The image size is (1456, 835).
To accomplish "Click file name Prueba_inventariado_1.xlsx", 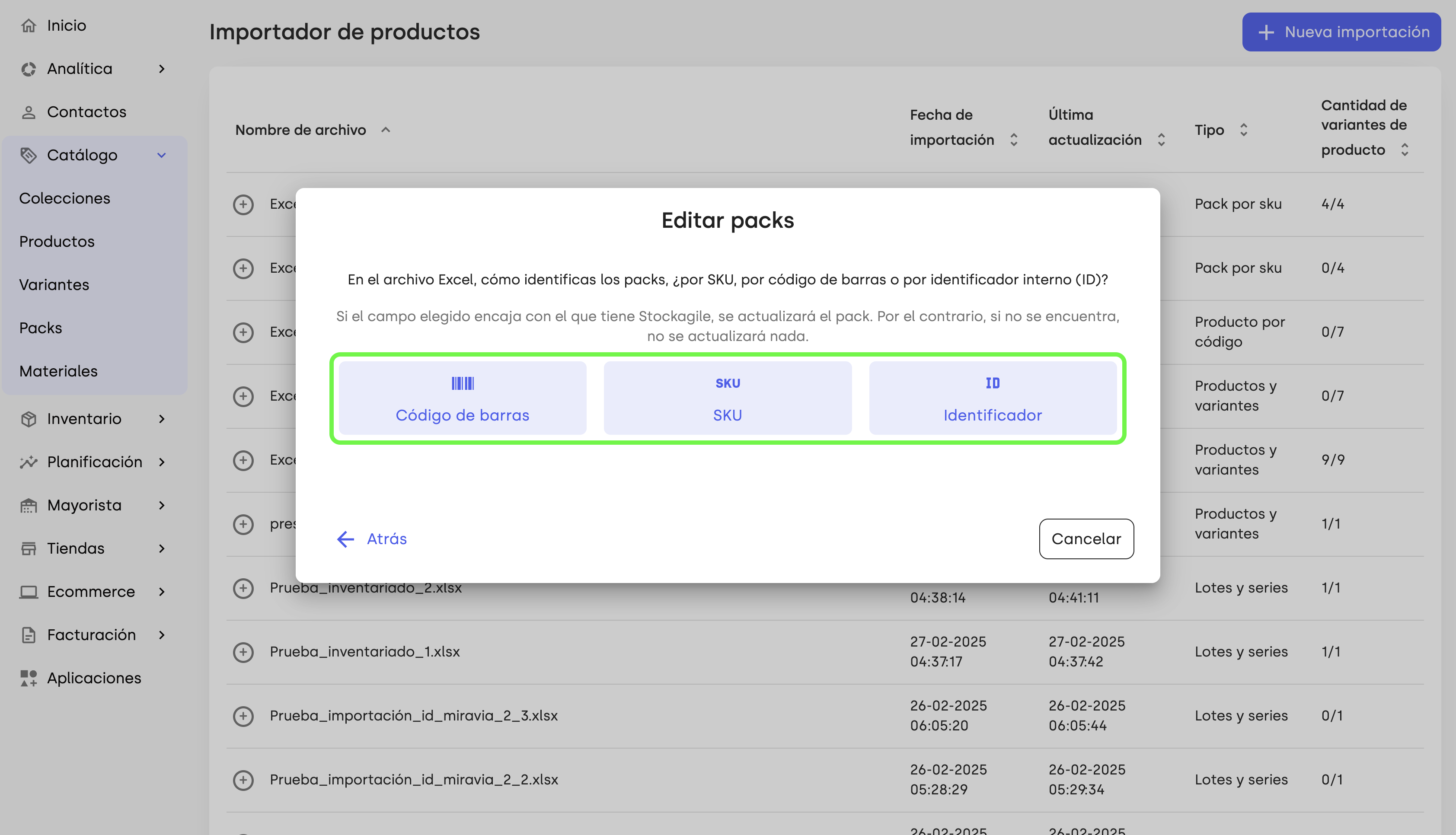I will (365, 652).
